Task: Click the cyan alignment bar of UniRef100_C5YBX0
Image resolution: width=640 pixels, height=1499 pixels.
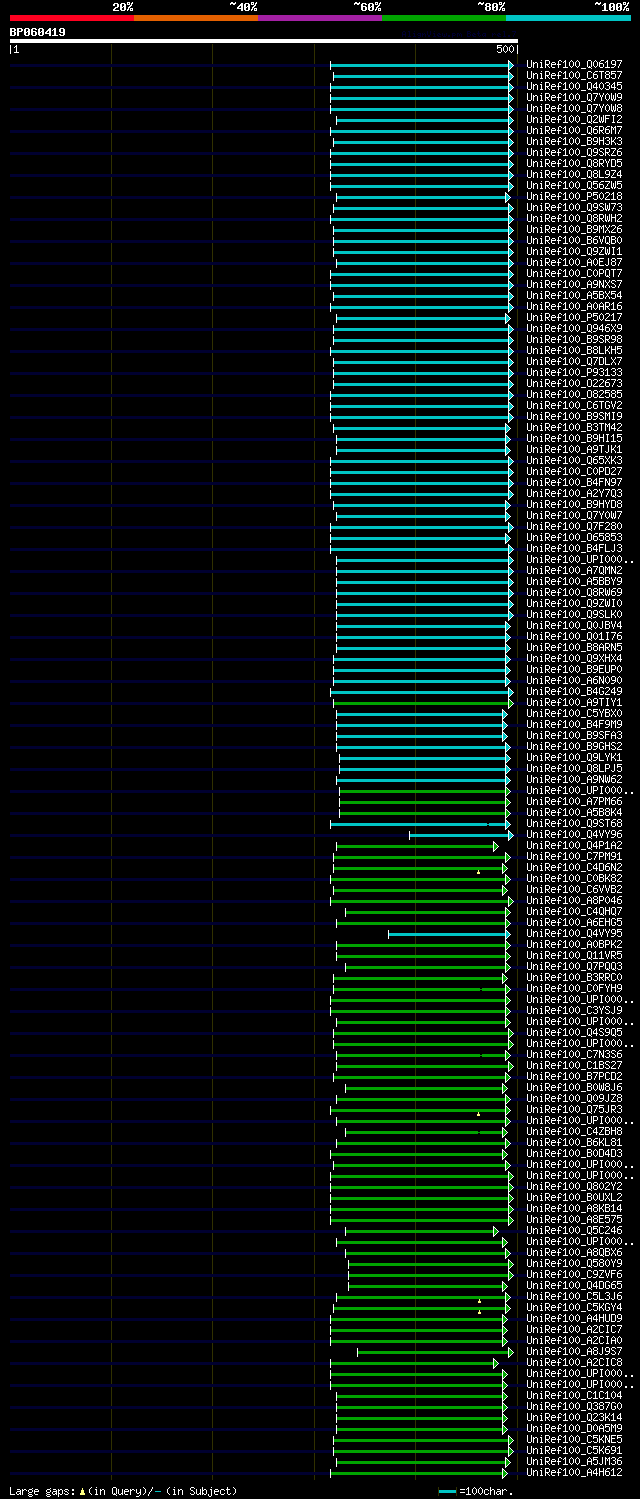Action: [x=421, y=713]
